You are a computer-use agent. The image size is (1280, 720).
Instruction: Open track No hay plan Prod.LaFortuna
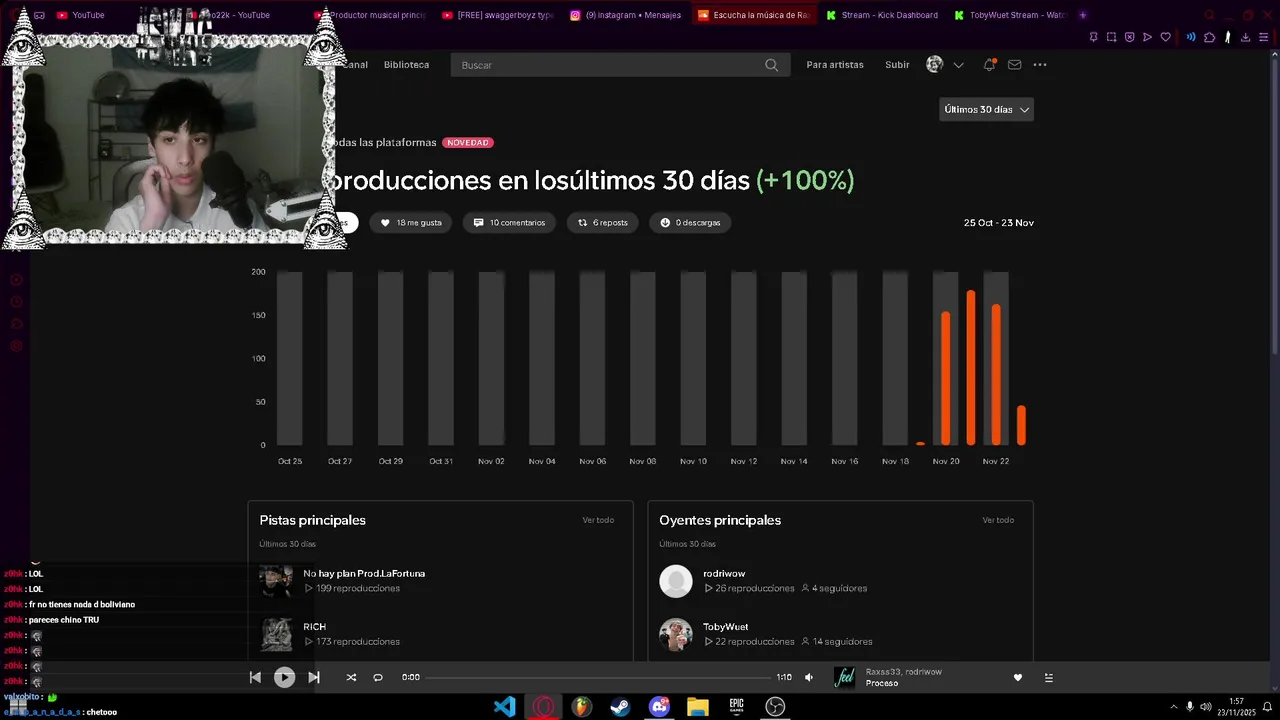364,573
